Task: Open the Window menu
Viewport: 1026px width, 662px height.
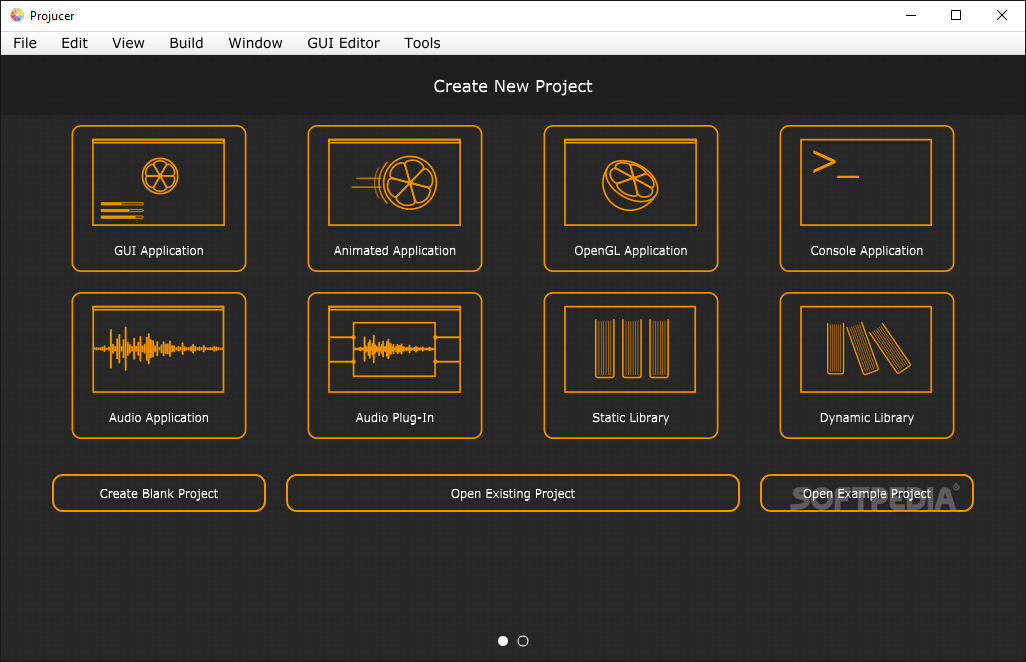Action: click(x=255, y=43)
